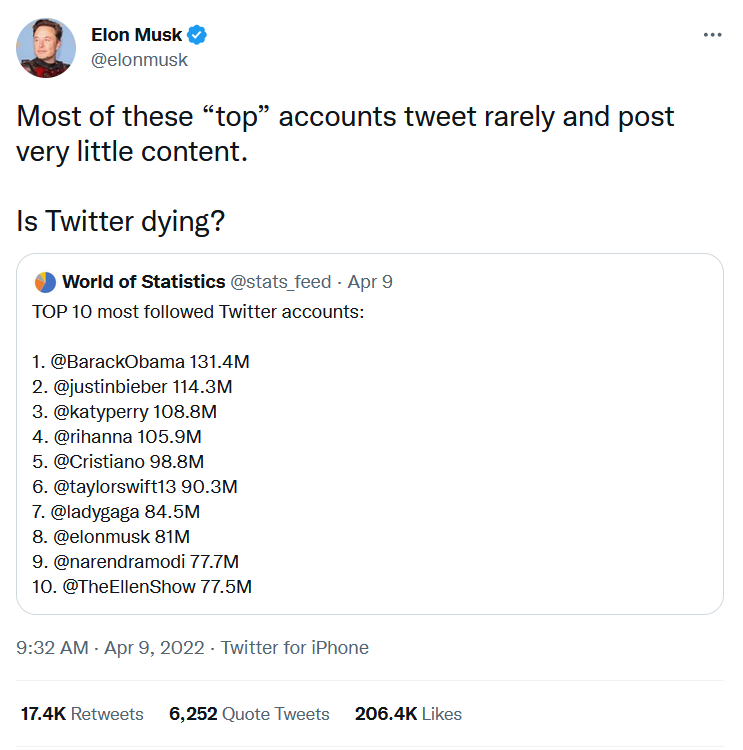
Task: Open the @stats_feed handle in quoted tweet
Action: [281, 282]
